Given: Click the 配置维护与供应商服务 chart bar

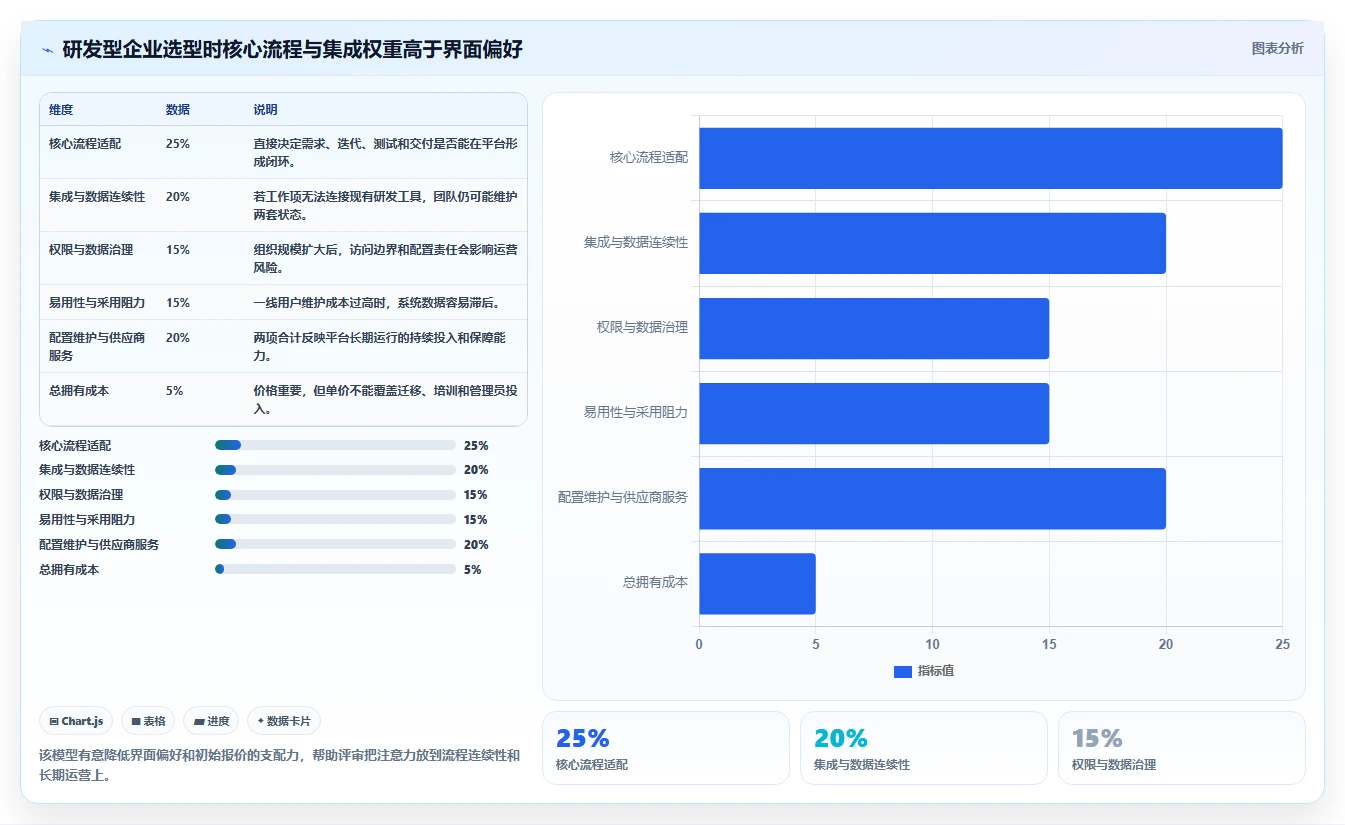Looking at the screenshot, I should point(932,498).
